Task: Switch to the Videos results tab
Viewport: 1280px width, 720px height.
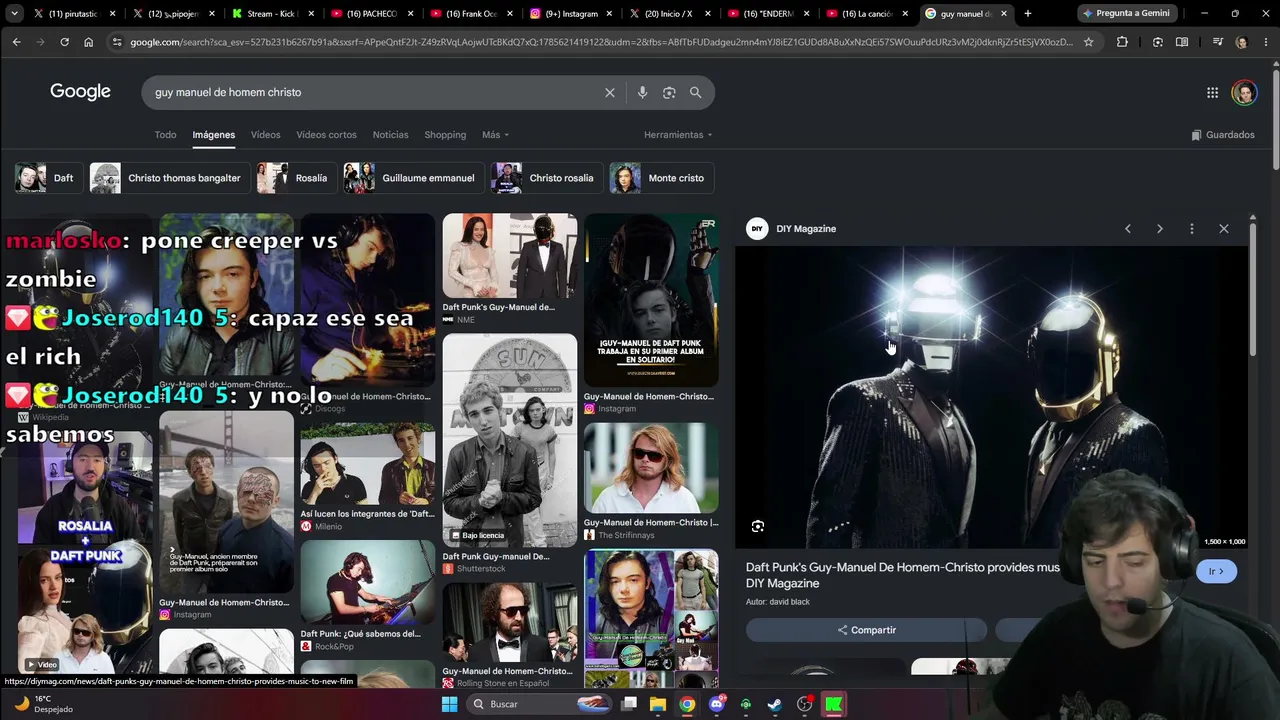Action: click(265, 135)
